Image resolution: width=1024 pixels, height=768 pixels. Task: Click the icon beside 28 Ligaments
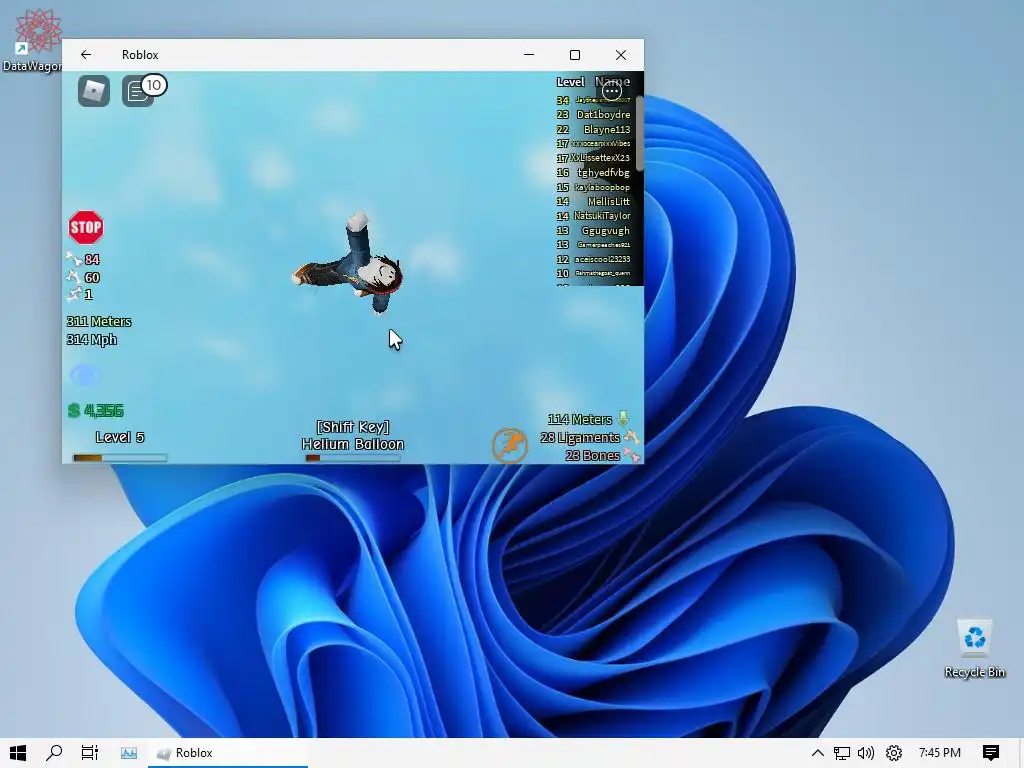(x=632, y=436)
